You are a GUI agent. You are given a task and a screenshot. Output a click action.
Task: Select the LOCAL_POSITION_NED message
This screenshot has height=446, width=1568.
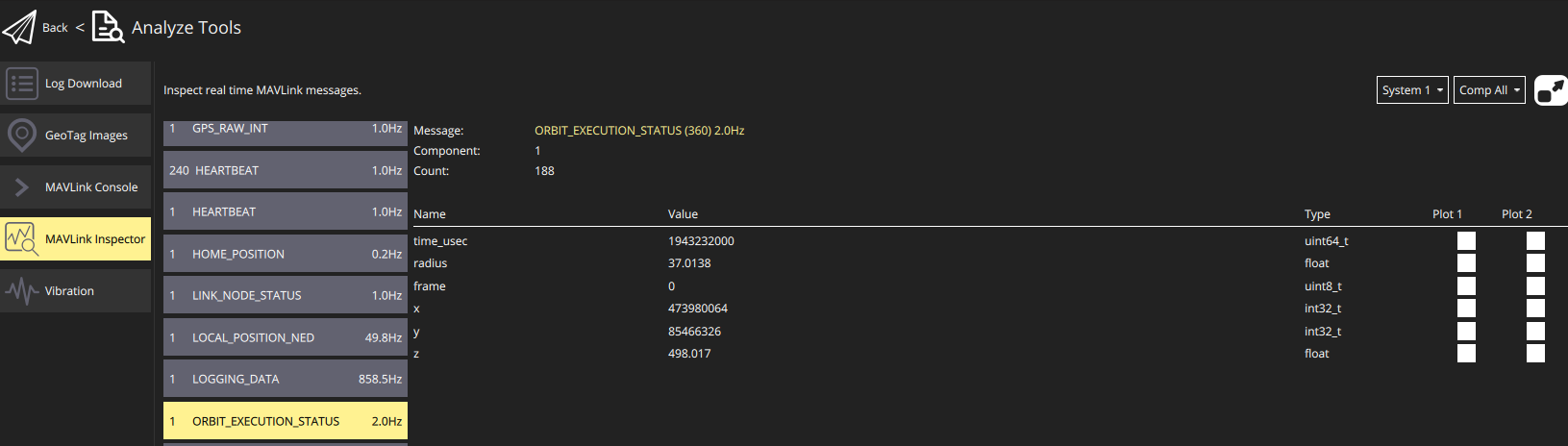286,337
